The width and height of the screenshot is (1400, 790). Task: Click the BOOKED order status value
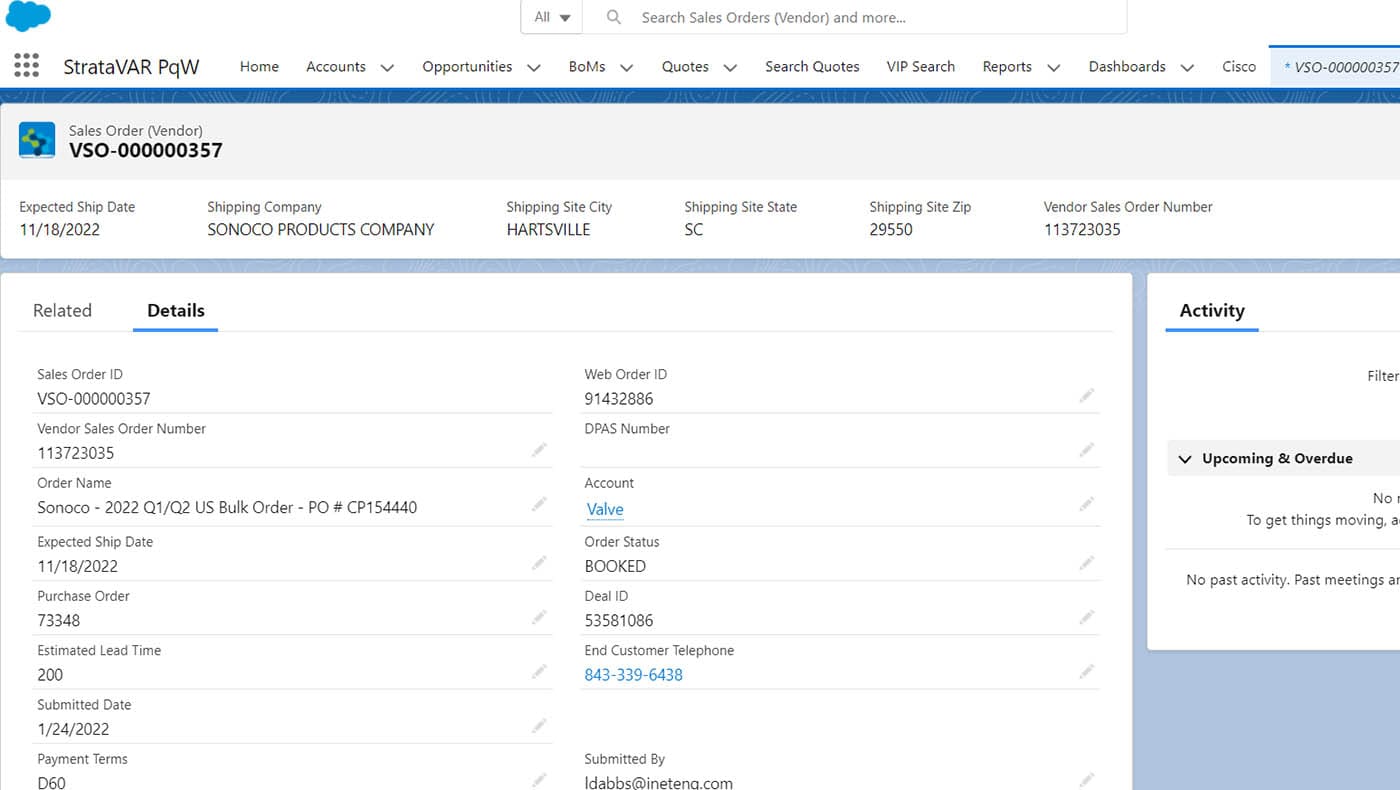coord(615,566)
